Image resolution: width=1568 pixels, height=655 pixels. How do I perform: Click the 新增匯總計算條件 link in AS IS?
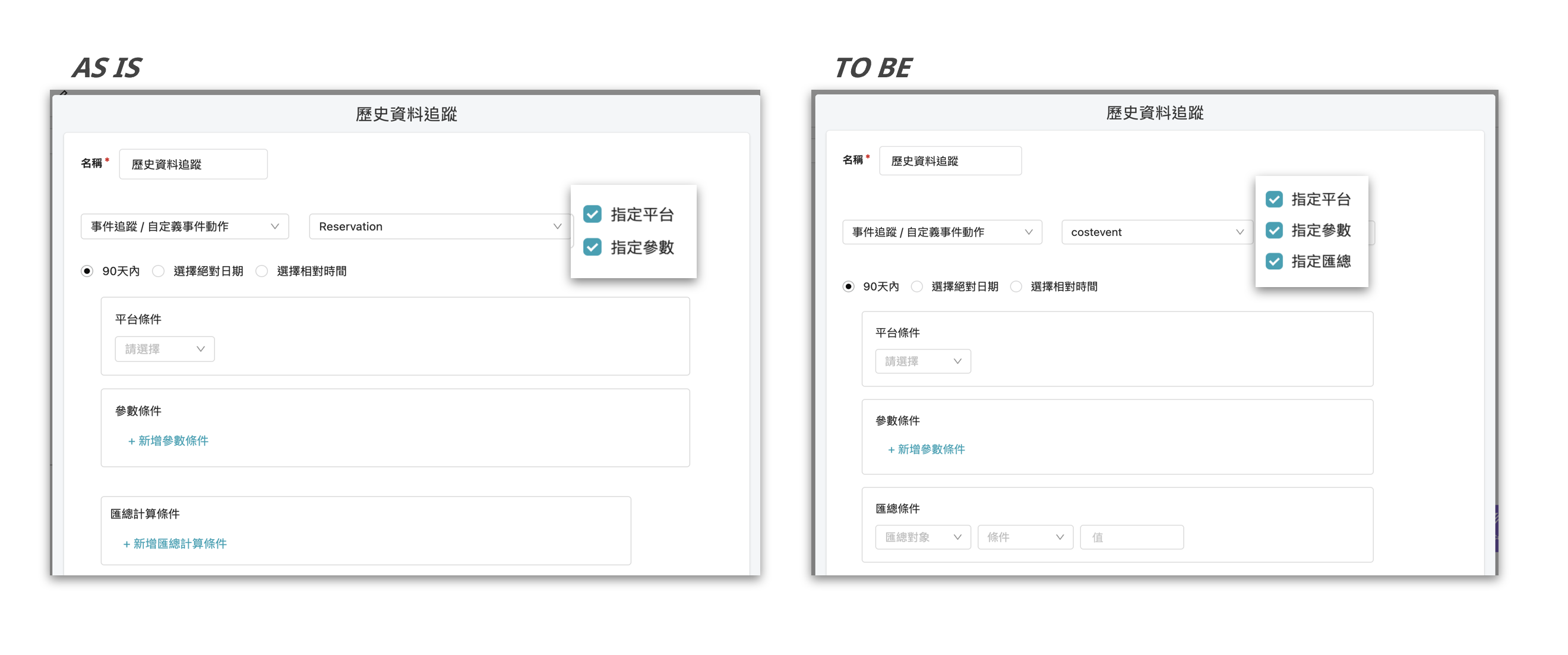[x=175, y=543]
